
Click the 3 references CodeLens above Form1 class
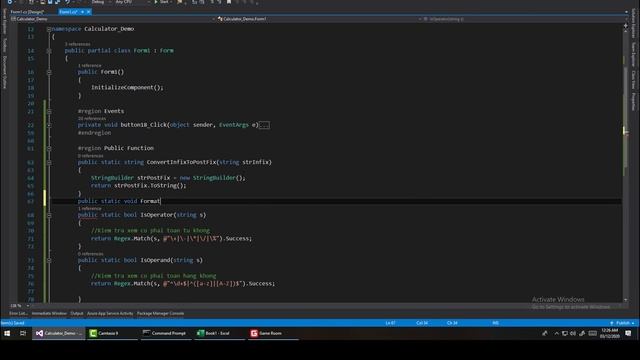click(77, 44)
